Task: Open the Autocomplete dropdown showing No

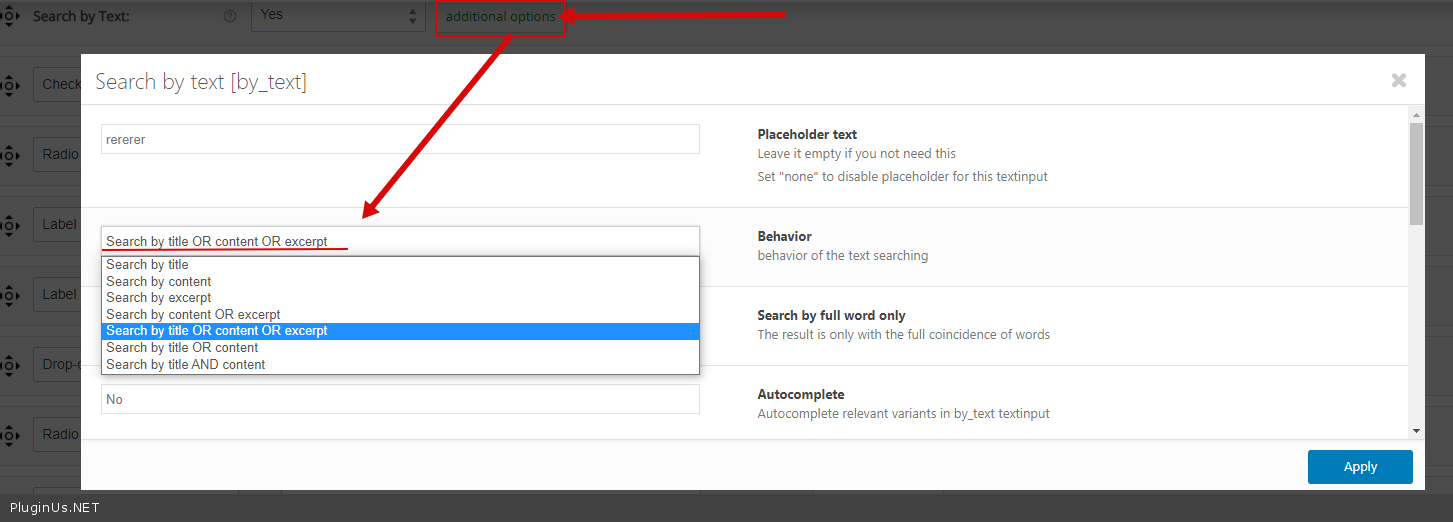Action: 400,399
